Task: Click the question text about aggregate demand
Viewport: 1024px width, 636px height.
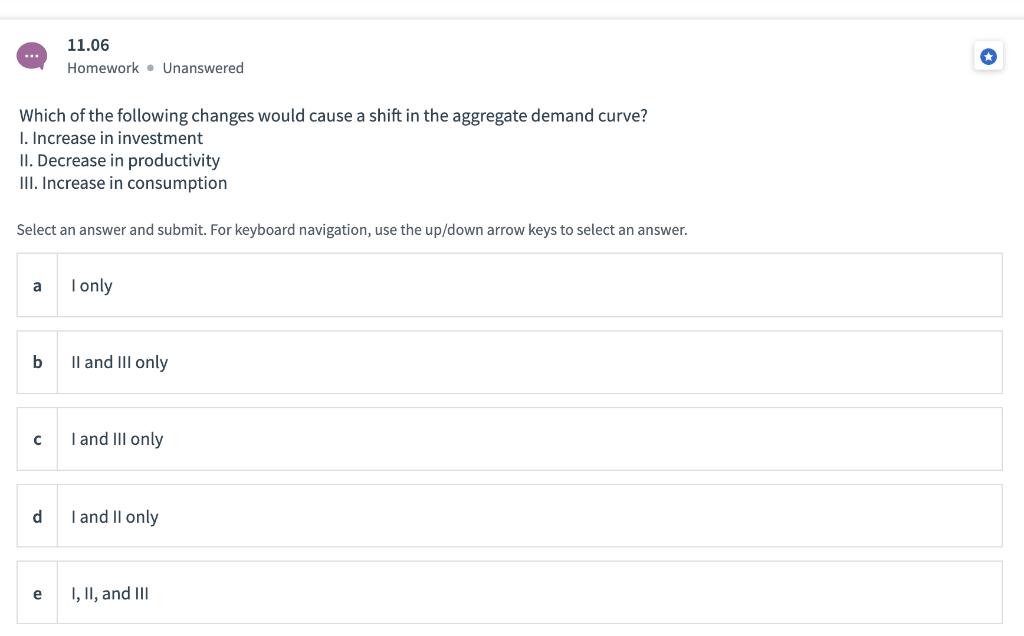Action: 333,115
